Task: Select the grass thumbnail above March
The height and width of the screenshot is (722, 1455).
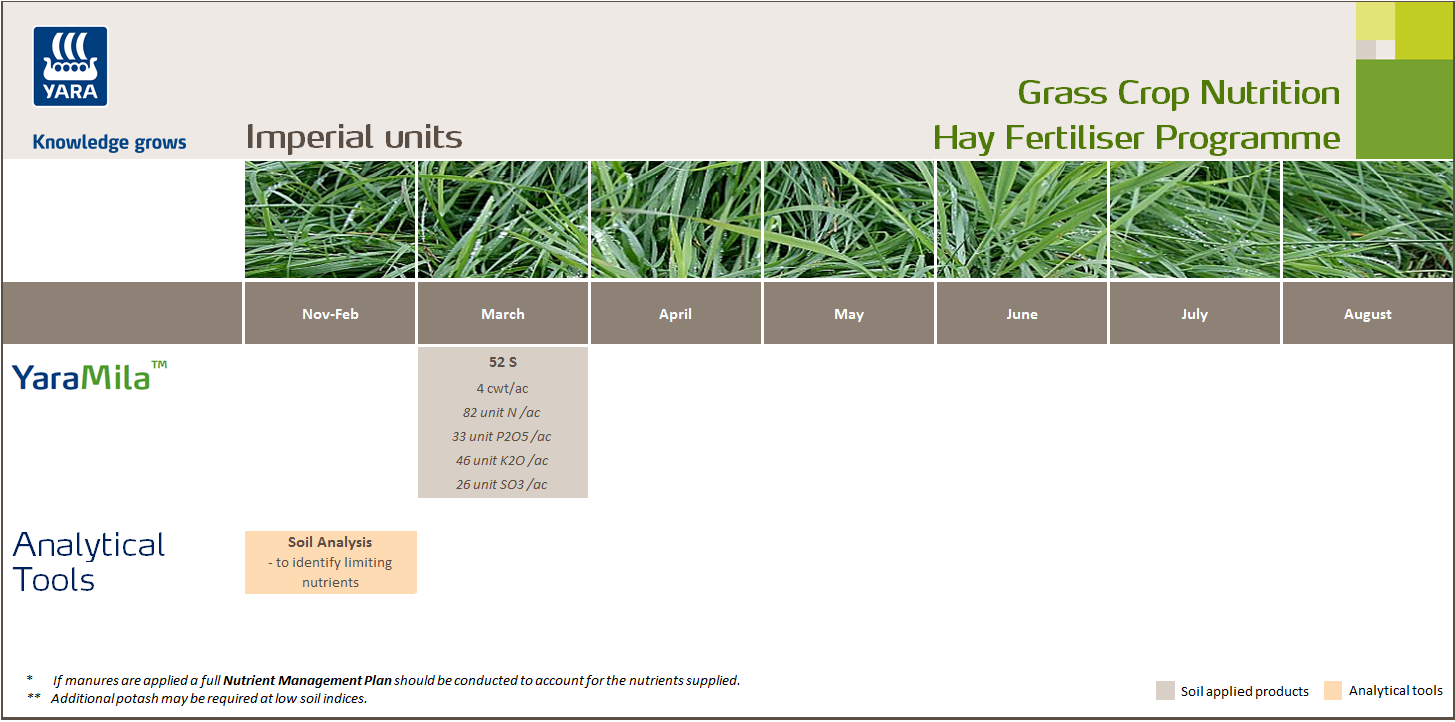Action: tap(502, 218)
